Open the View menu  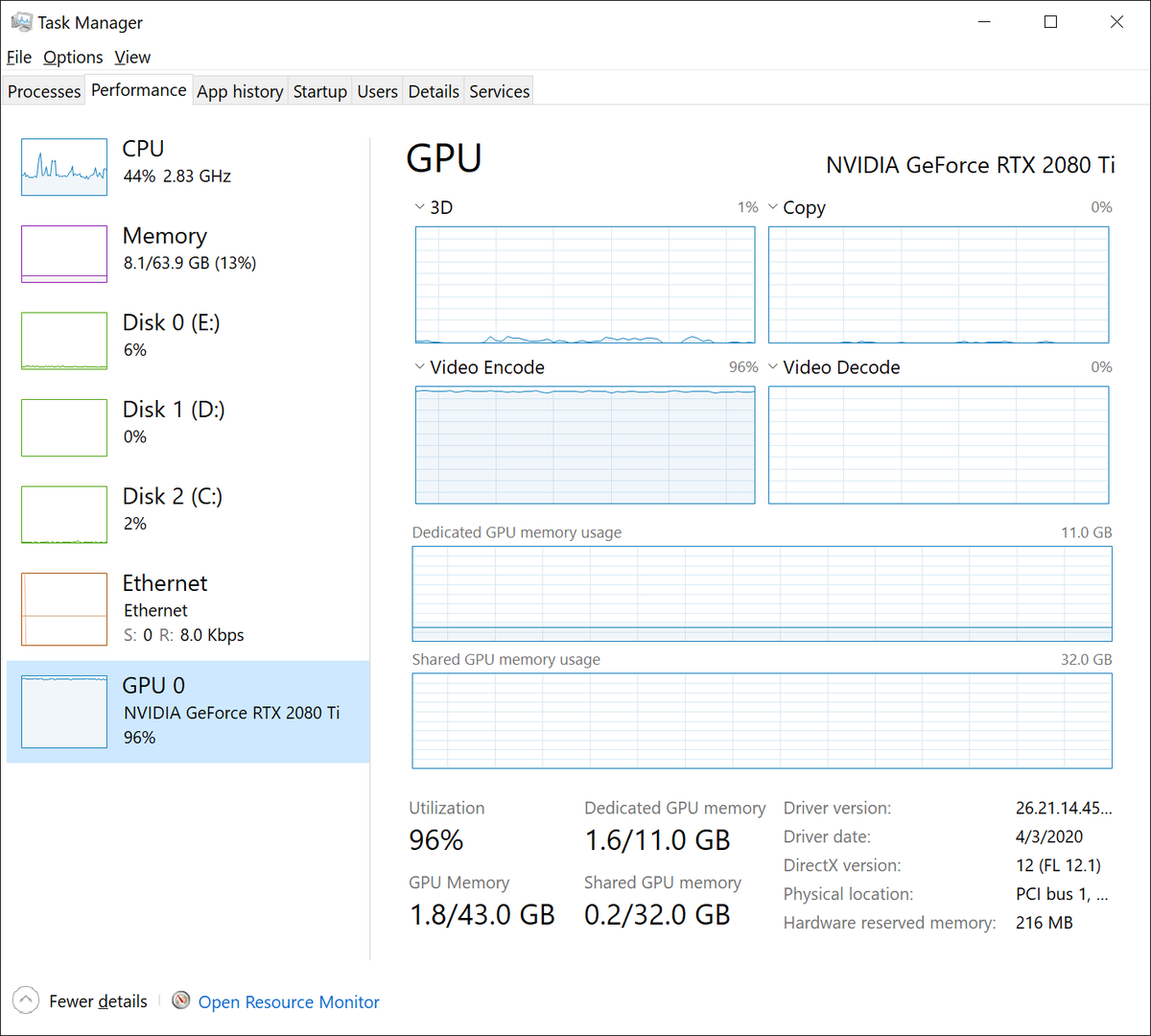pyautogui.click(x=132, y=58)
